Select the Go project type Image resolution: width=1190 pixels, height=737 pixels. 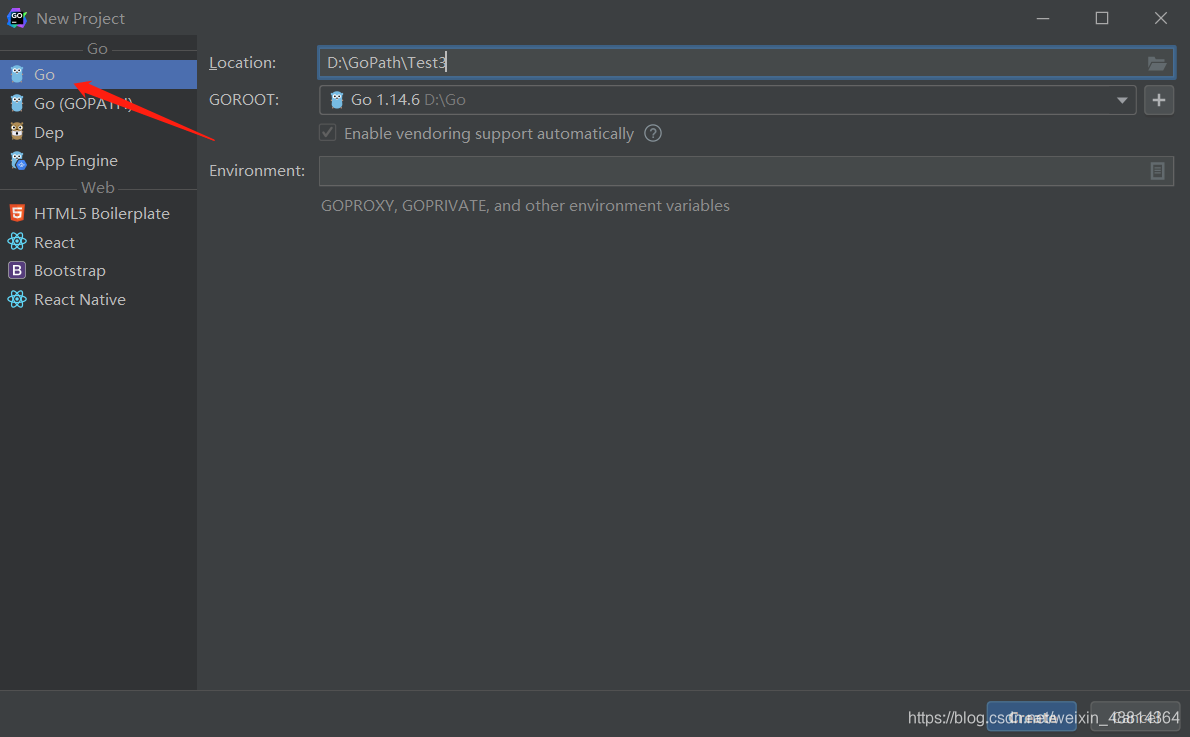click(99, 74)
